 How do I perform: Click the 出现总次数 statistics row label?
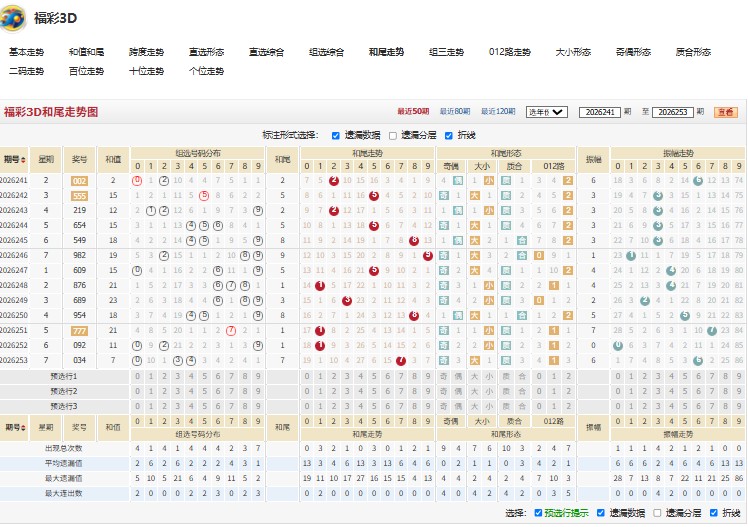click(x=64, y=448)
